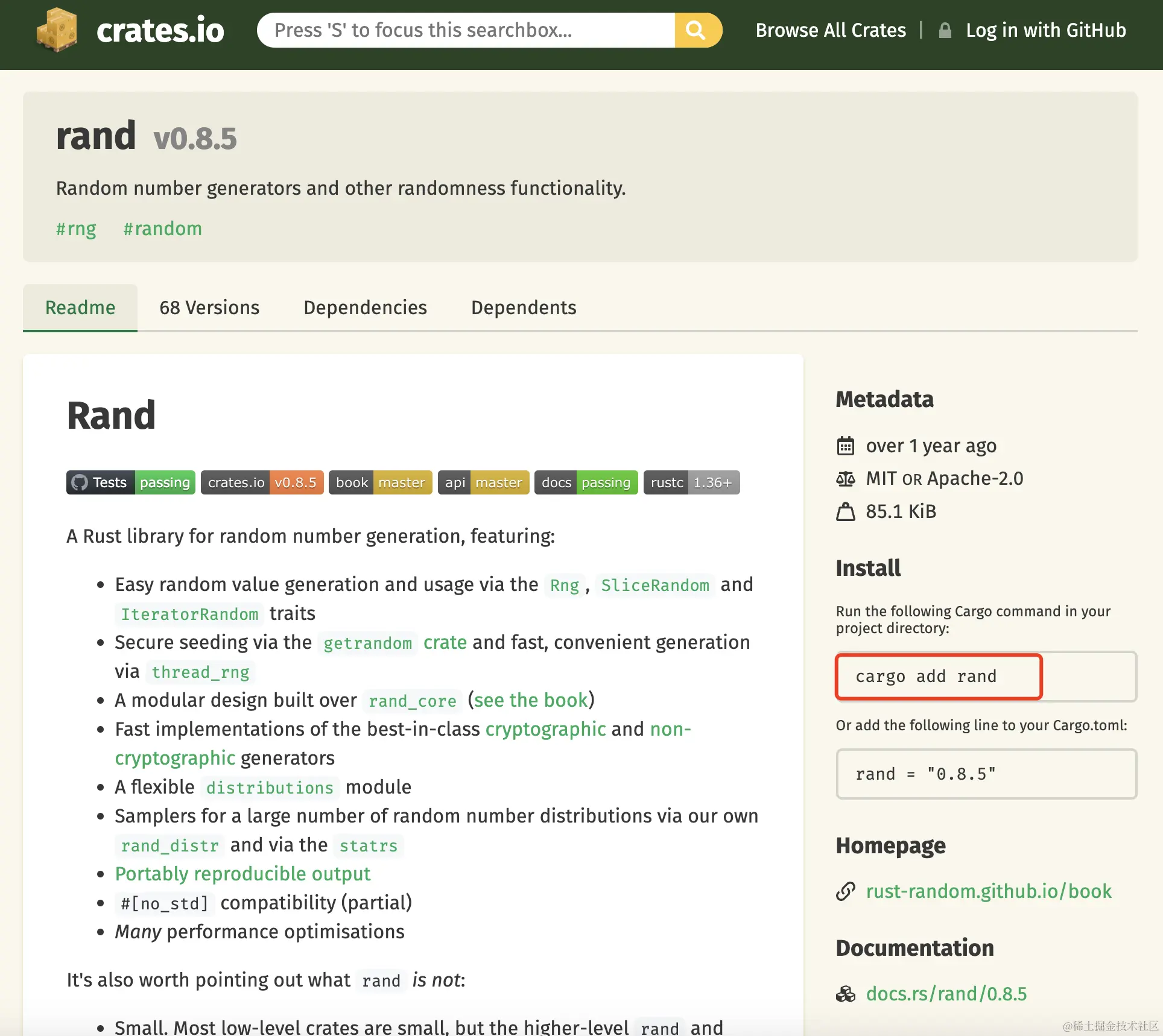Click the homepage chain link icon
The width and height of the screenshot is (1163, 1036).
tap(846, 891)
